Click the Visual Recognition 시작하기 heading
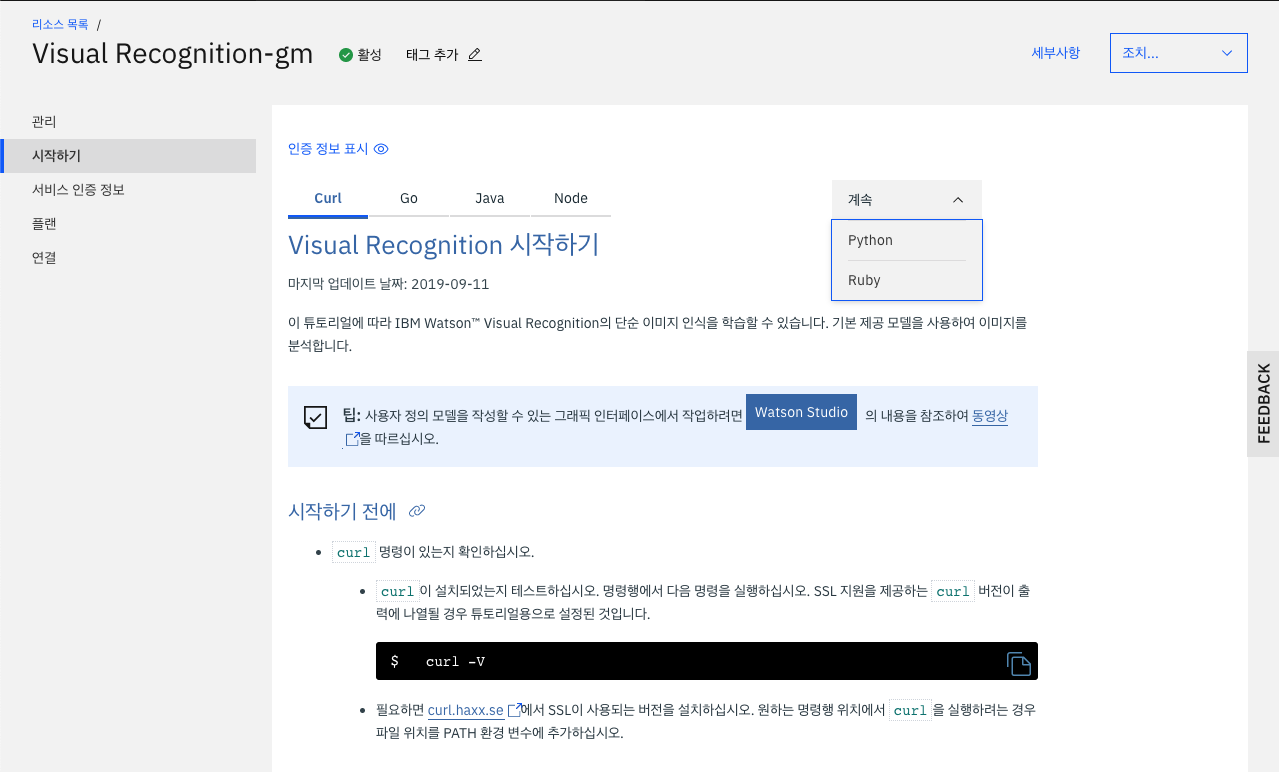The width and height of the screenshot is (1279, 772). point(443,245)
